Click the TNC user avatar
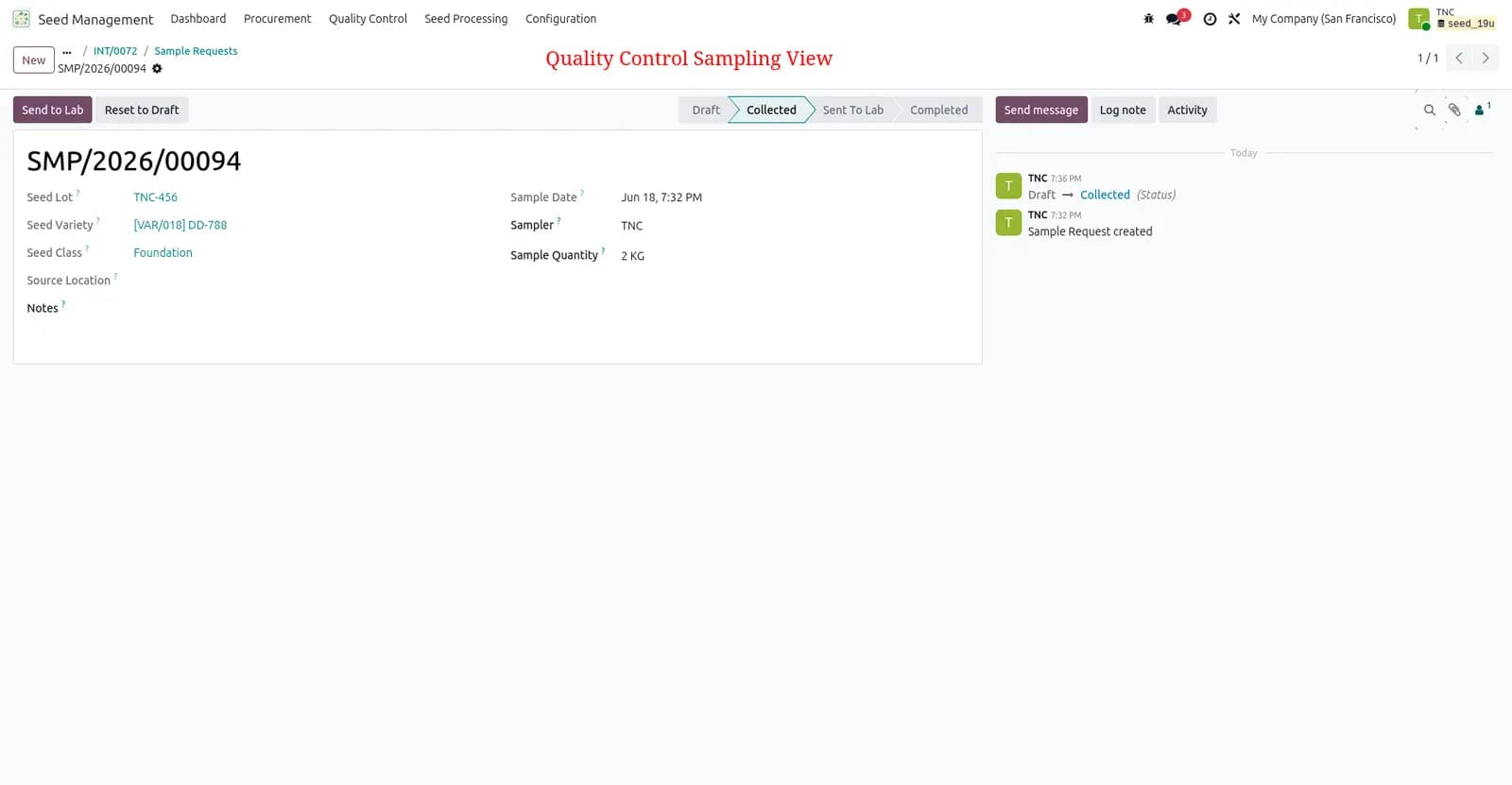Viewport: 1512px width, 785px height. pyautogui.click(x=1418, y=19)
